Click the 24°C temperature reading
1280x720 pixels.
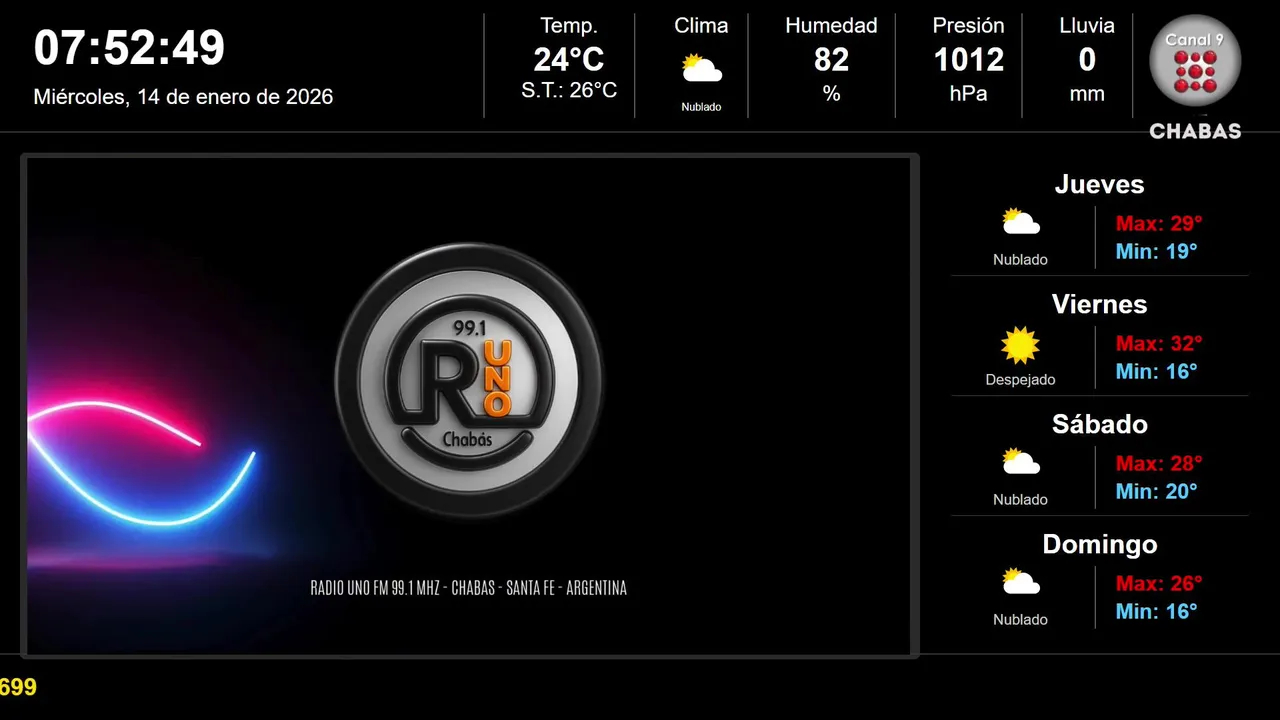tap(569, 60)
